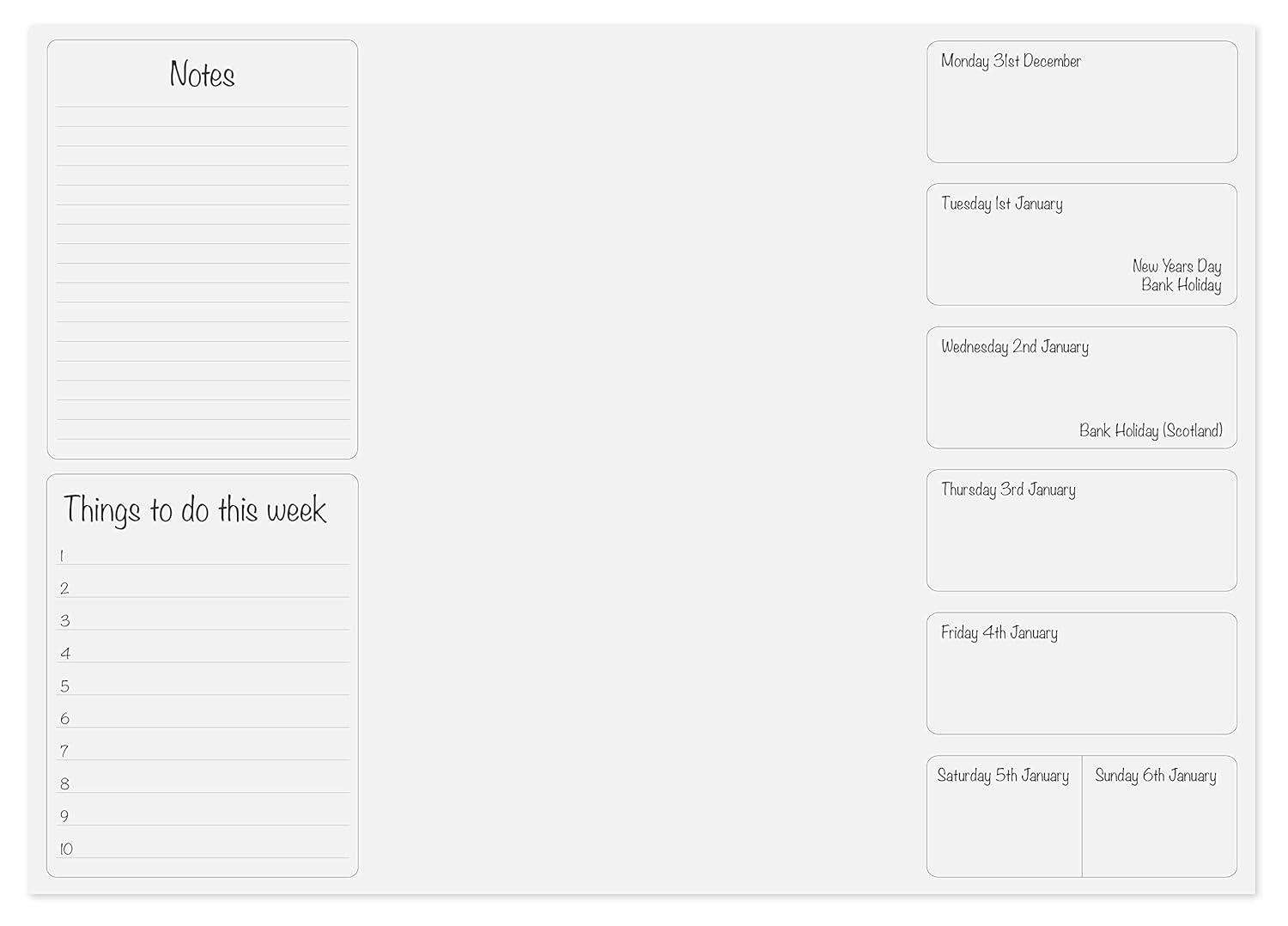Select the 'Bank Holiday (Scotland)' note
The height and width of the screenshot is (926, 1288).
point(1151,430)
